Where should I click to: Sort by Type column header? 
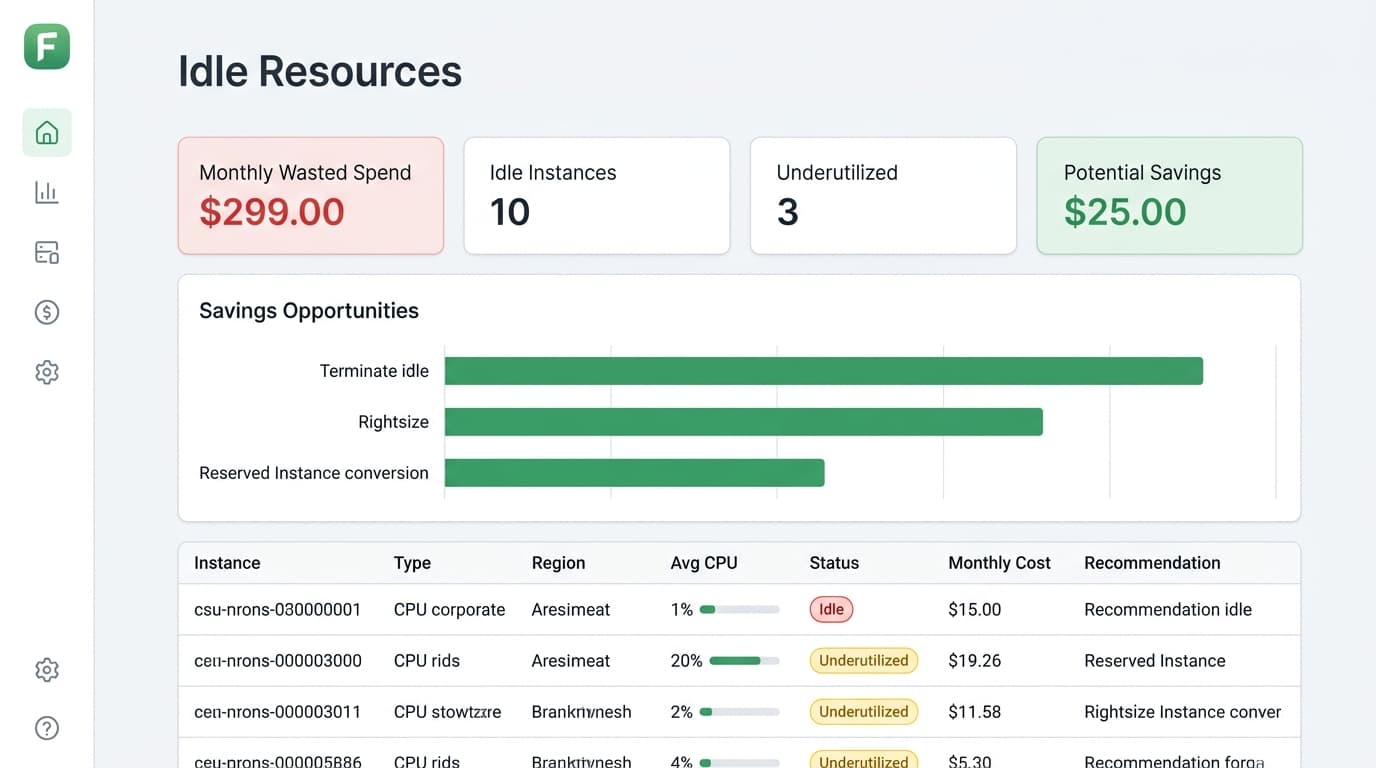point(412,563)
